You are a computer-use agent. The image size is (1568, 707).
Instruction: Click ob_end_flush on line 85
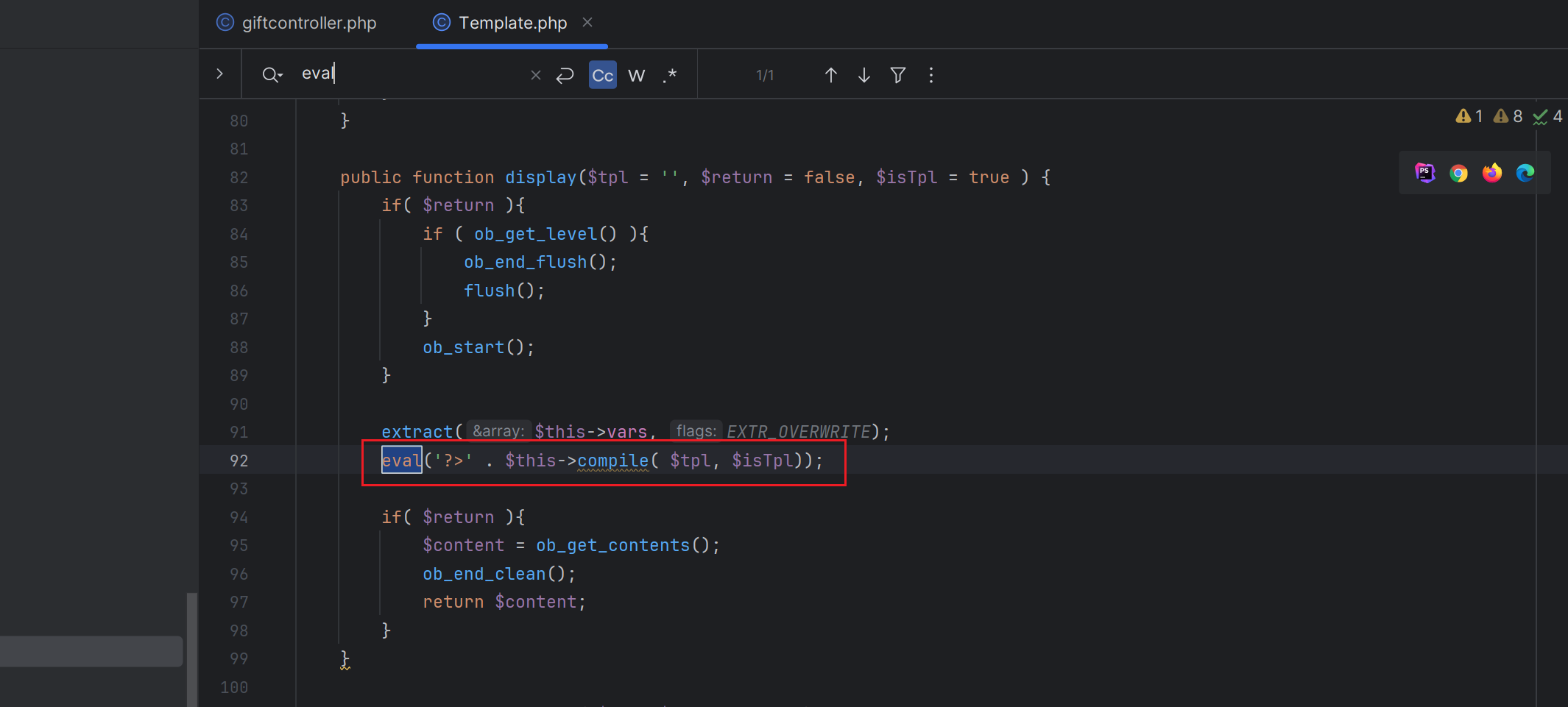point(525,262)
